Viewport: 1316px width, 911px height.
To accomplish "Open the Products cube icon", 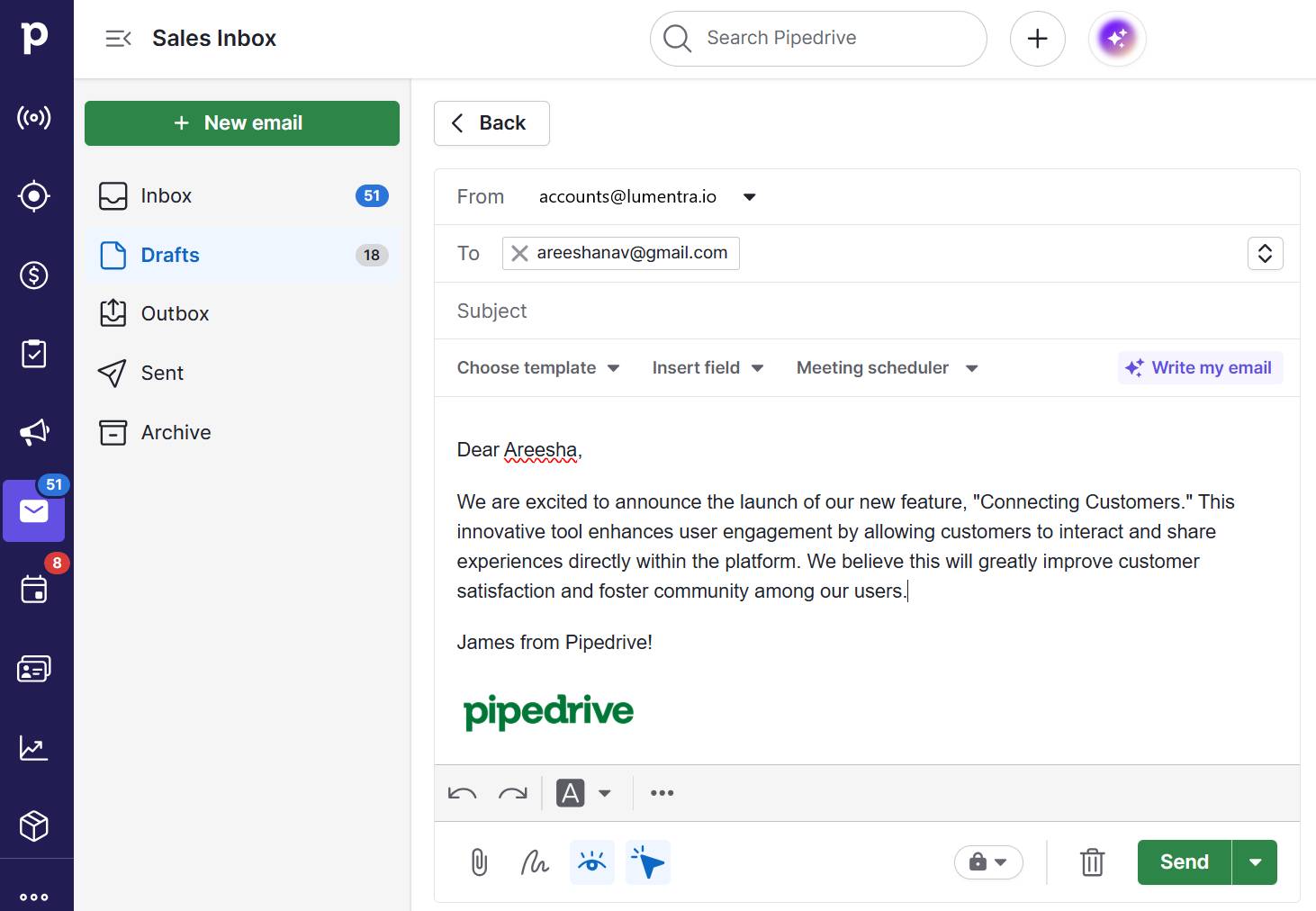I will pyautogui.click(x=34, y=825).
